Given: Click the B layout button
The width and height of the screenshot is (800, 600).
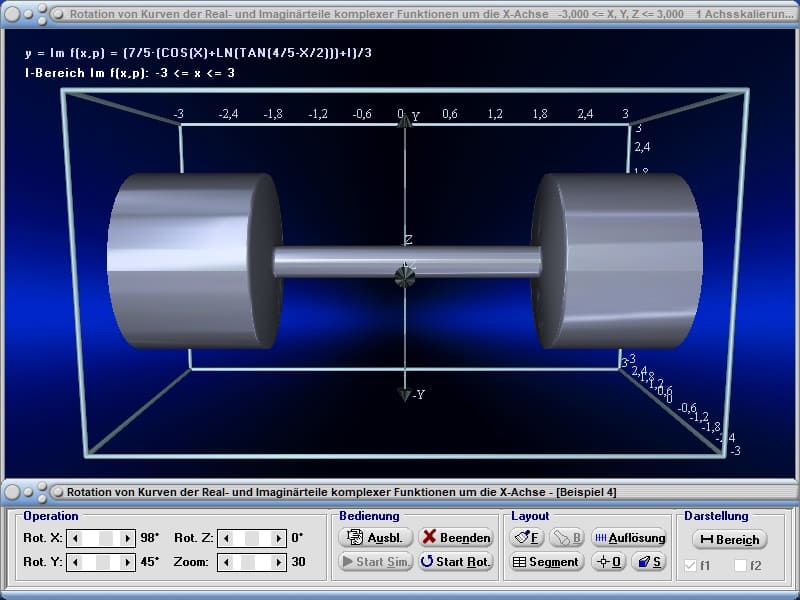Looking at the screenshot, I should pyautogui.click(x=567, y=537).
